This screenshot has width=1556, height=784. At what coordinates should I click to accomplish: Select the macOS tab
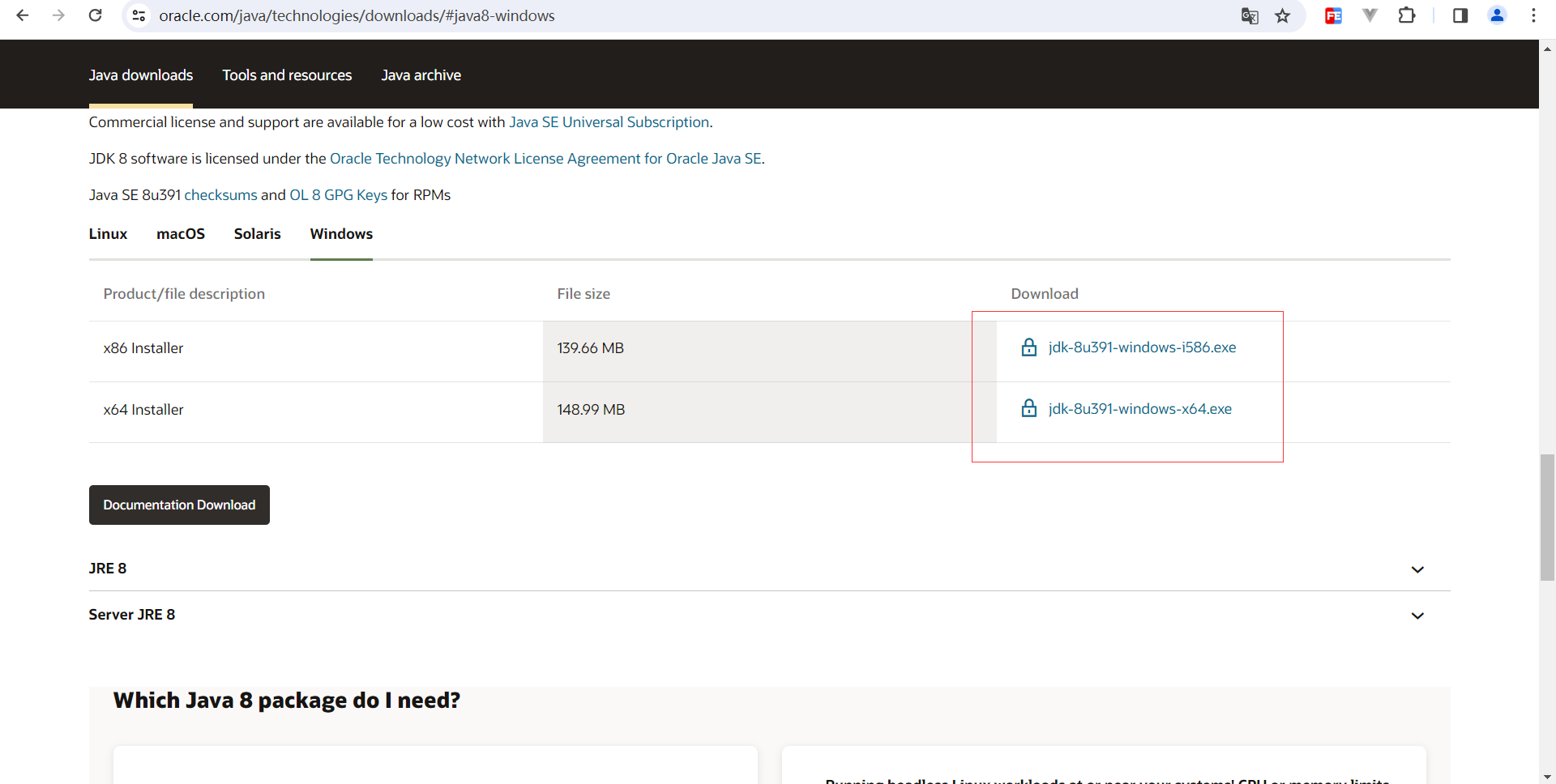pos(180,234)
